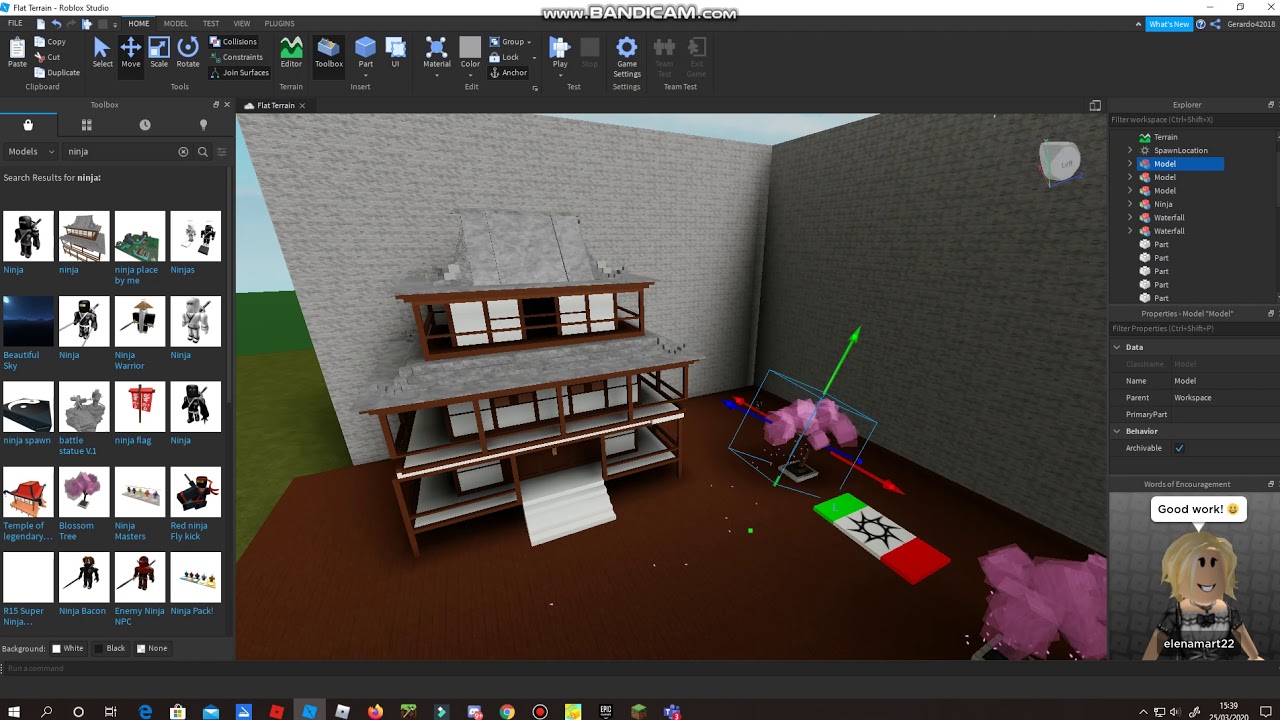Toggle the Constraints option
Screen dimensions: 1280x720
point(236,57)
